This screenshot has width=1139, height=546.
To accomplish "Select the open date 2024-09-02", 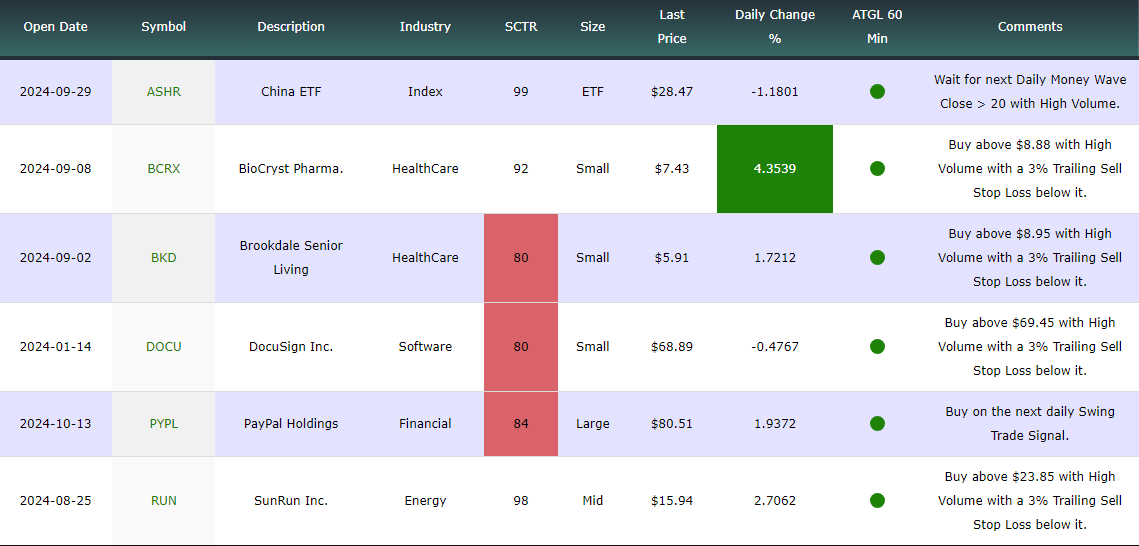I will click(x=55, y=257).
